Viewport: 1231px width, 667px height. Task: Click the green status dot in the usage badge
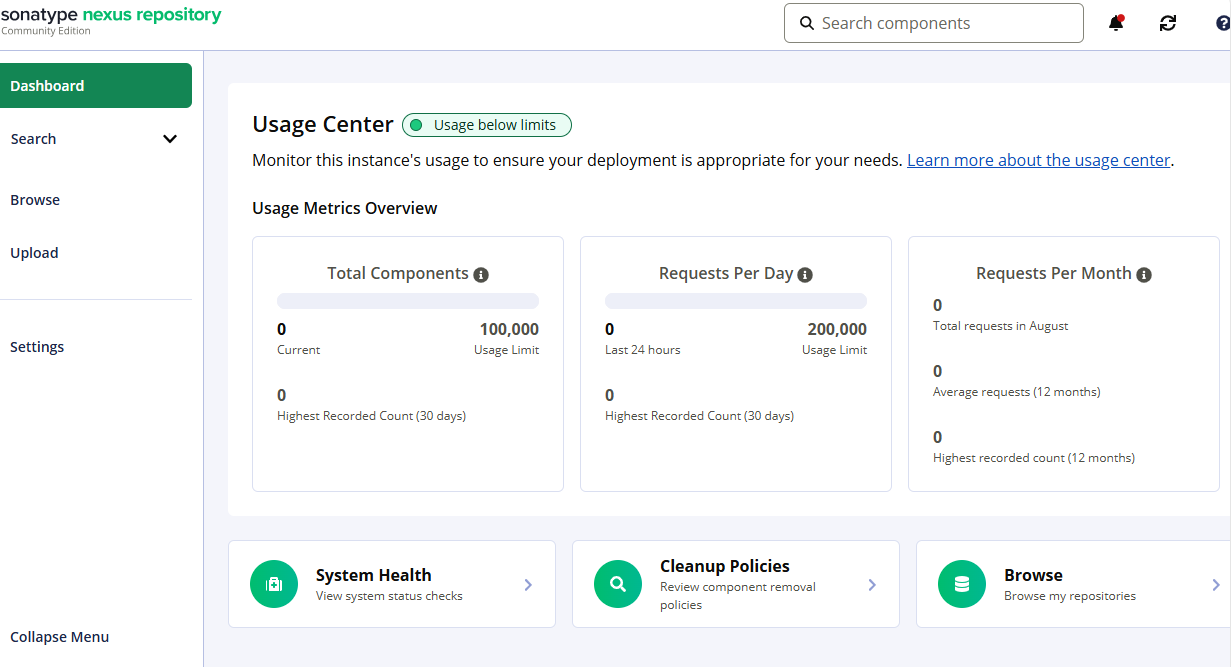pyautogui.click(x=417, y=125)
